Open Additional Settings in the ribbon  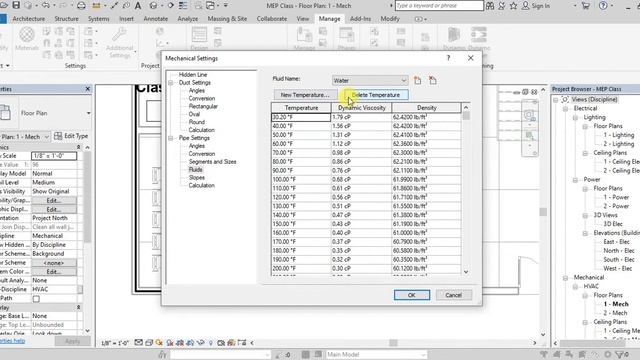point(120,43)
